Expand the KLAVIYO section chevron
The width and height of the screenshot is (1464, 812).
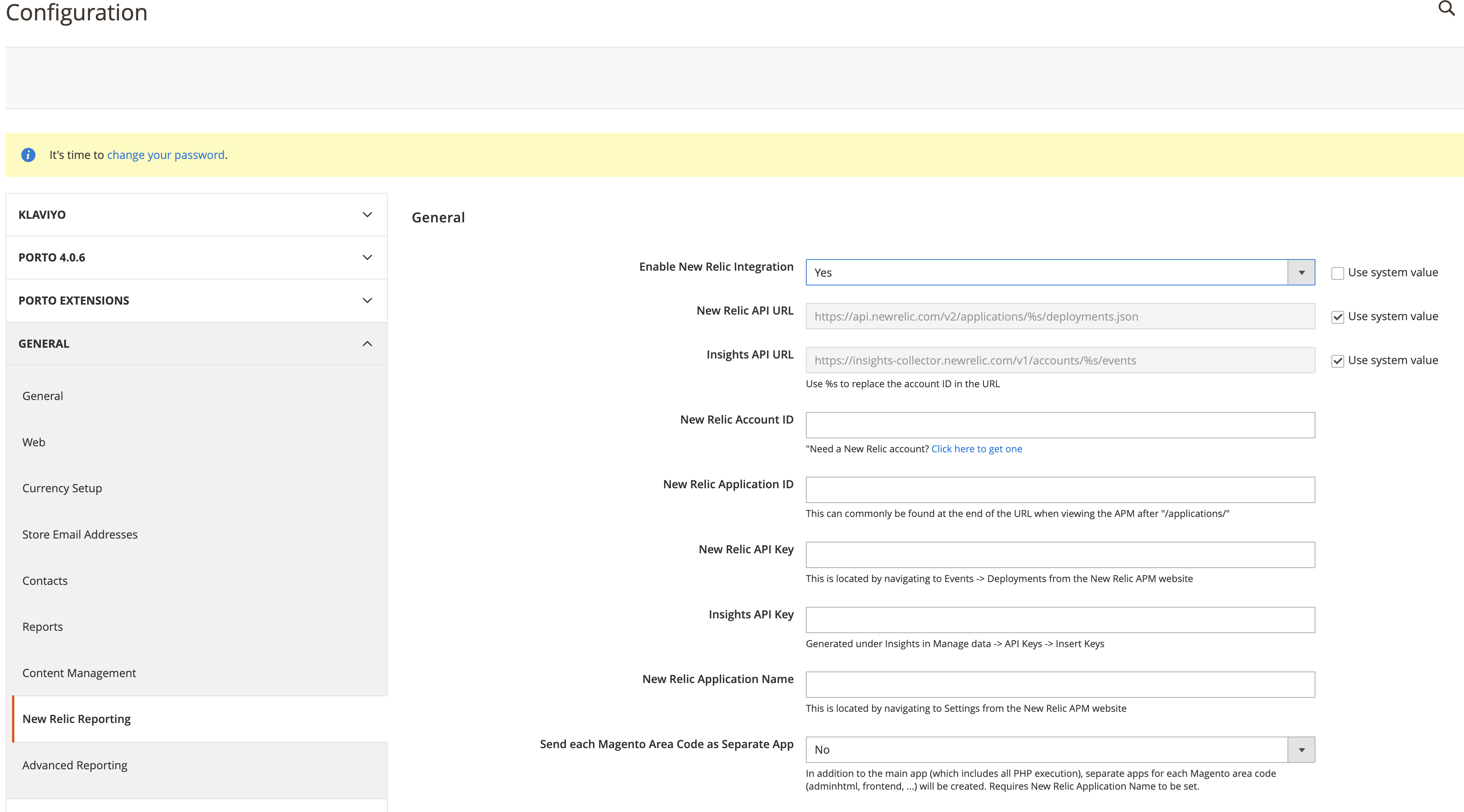click(367, 215)
